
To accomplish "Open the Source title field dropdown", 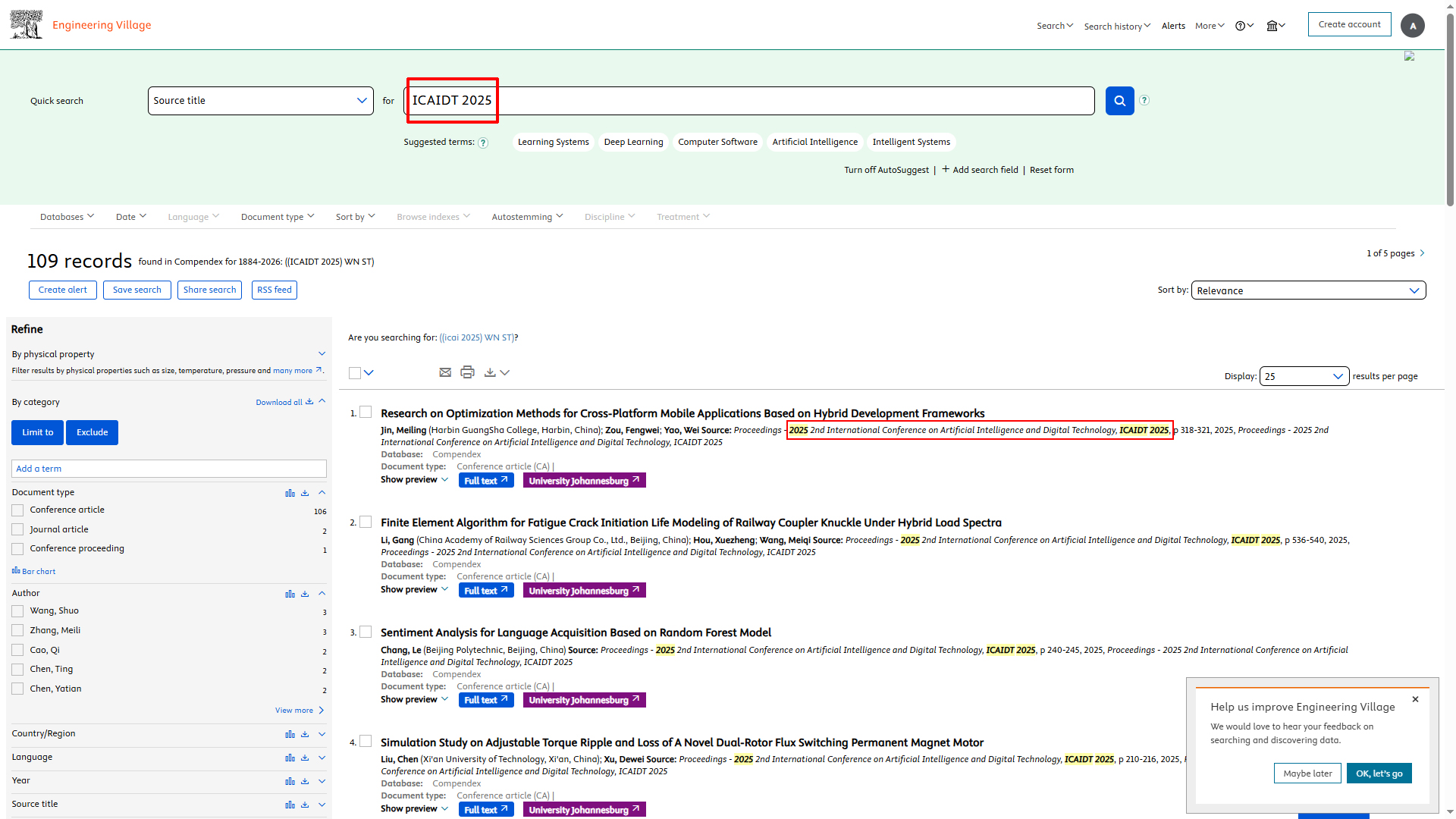I will click(260, 101).
